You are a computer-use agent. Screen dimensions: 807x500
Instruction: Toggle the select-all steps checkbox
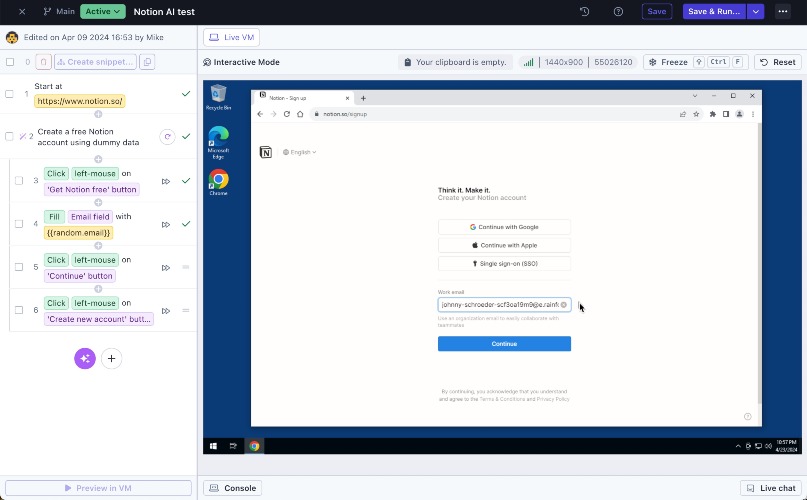[10, 62]
